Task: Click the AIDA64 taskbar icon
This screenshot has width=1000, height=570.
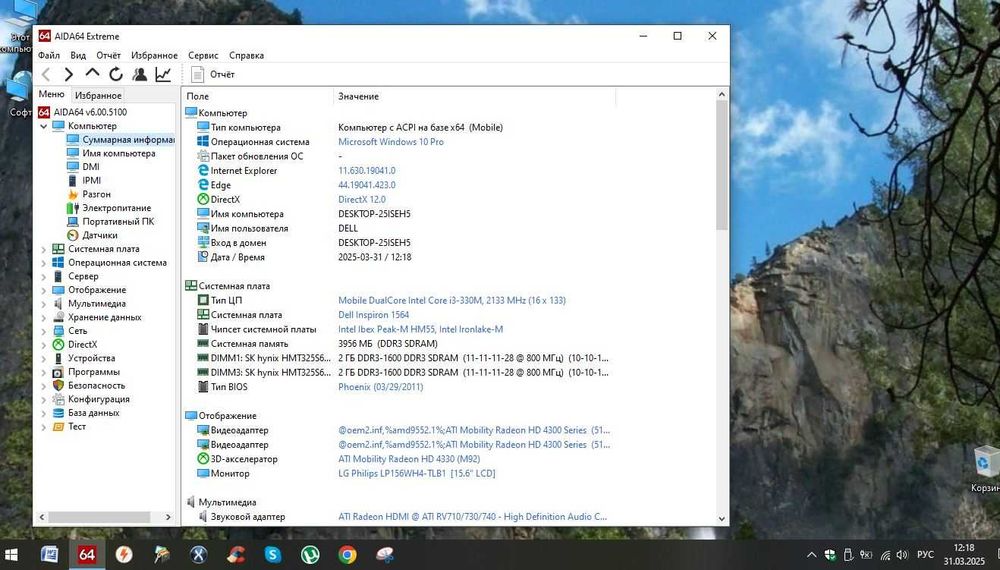Action: tap(87, 555)
